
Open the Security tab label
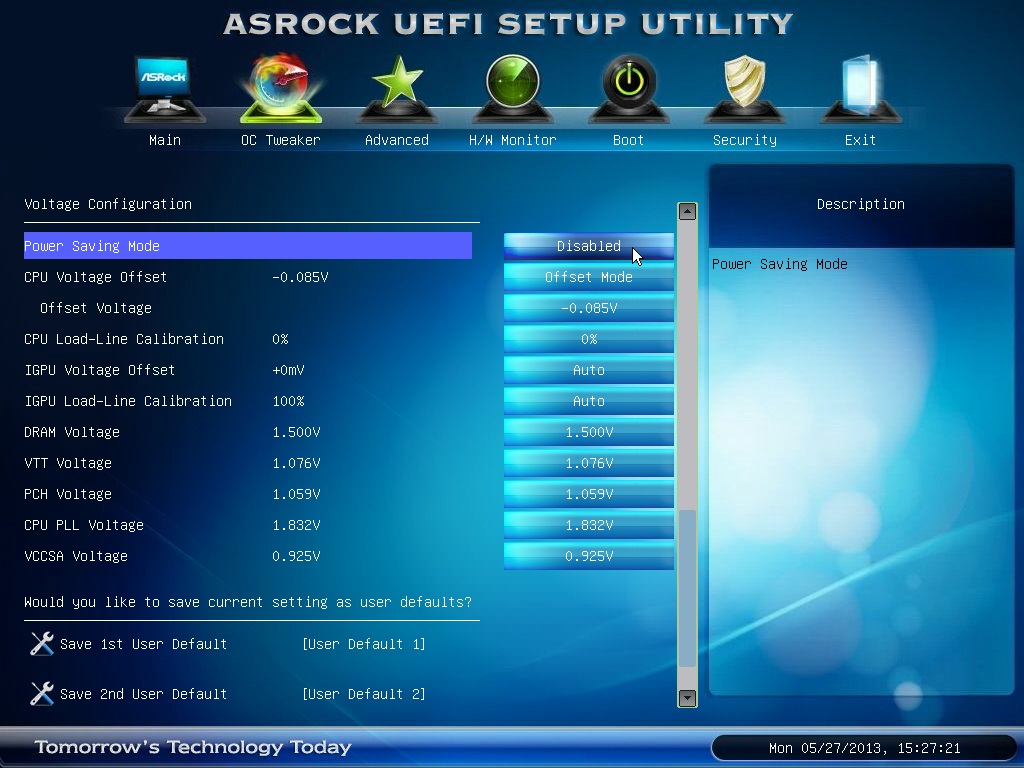(x=744, y=140)
